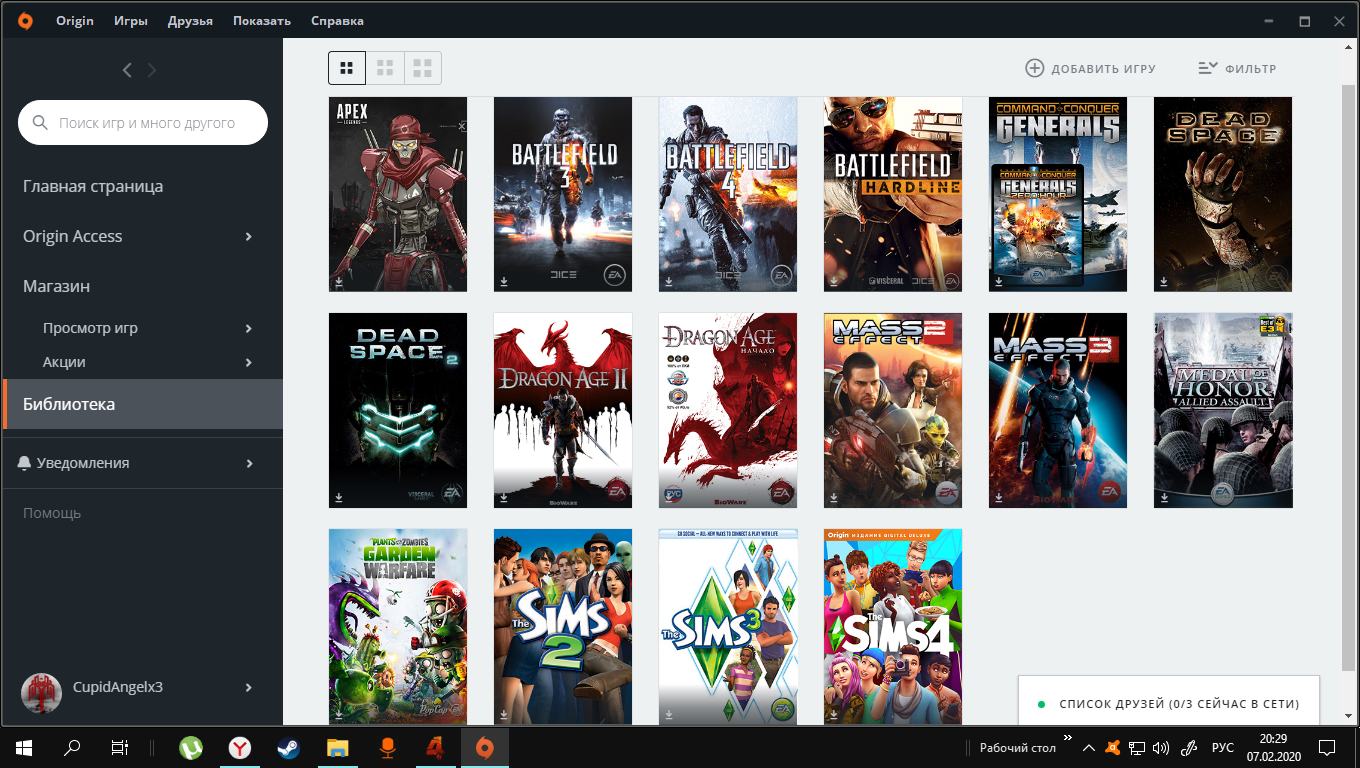1360x768 pixels.
Task: Click the game search field
Action: click(143, 123)
